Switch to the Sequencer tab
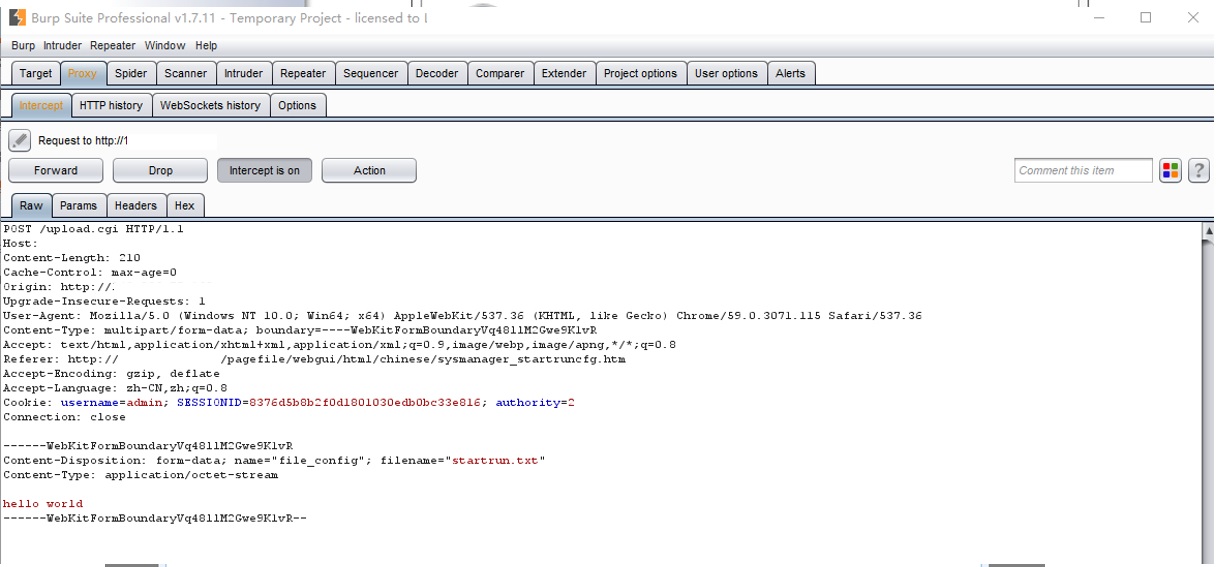The image size is (1219, 567). tap(371, 74)
